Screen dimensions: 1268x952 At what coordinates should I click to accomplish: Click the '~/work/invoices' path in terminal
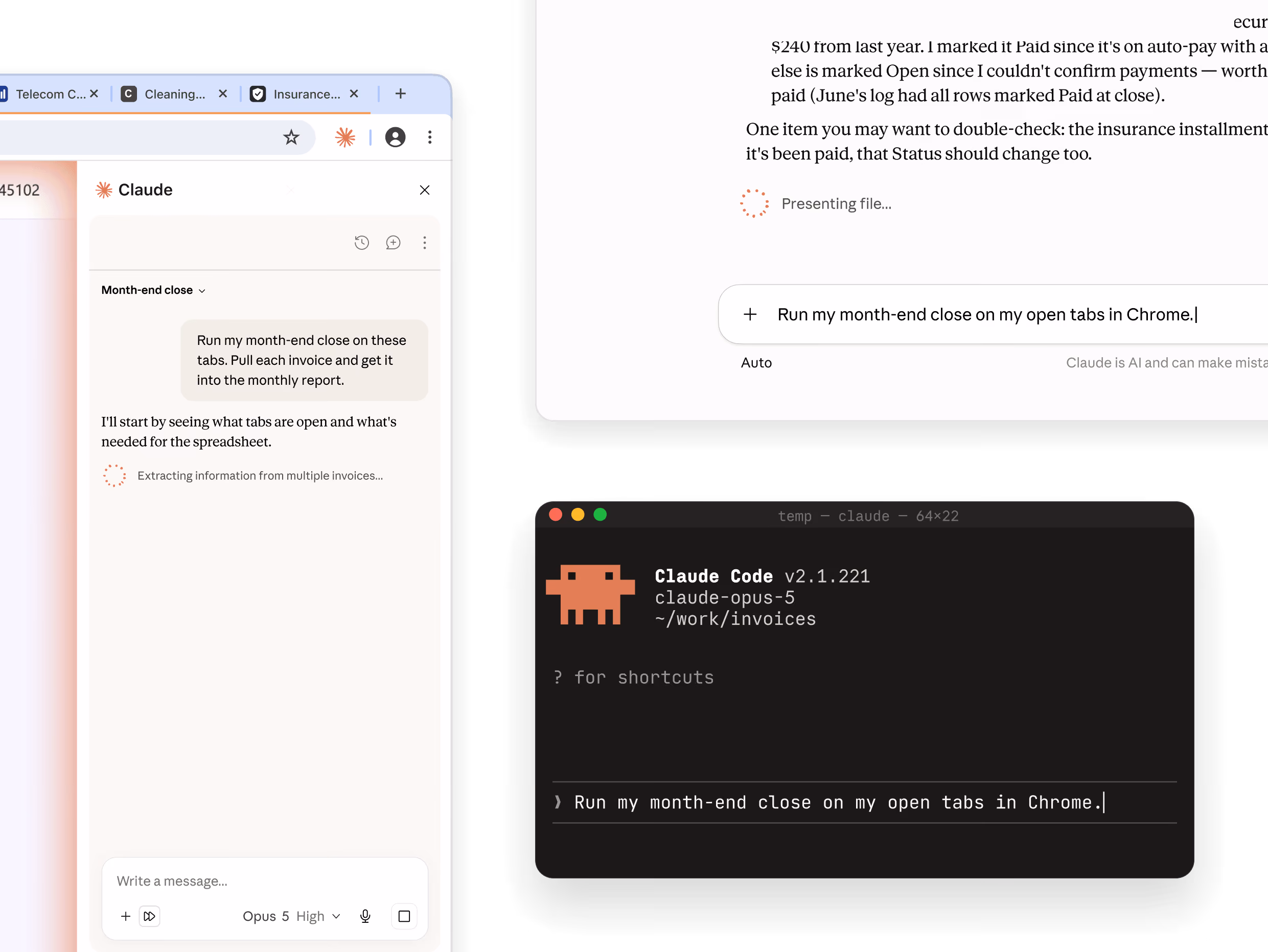click(735, 619)
